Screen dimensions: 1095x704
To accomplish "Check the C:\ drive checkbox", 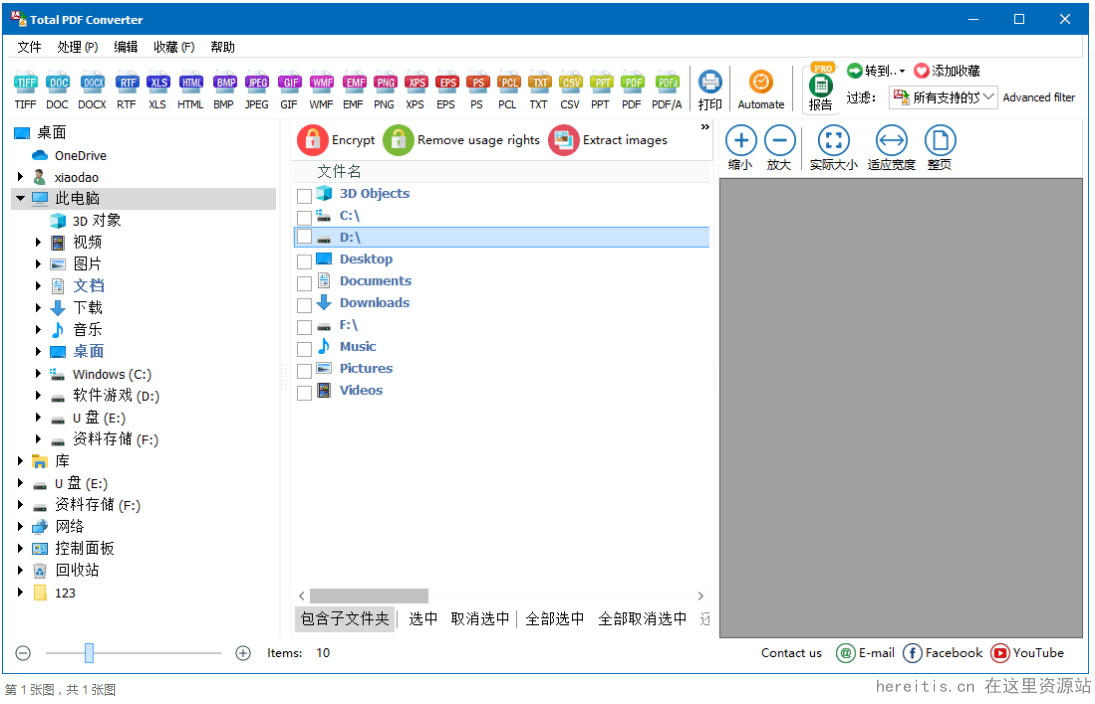I will click(x=304, y=218).
